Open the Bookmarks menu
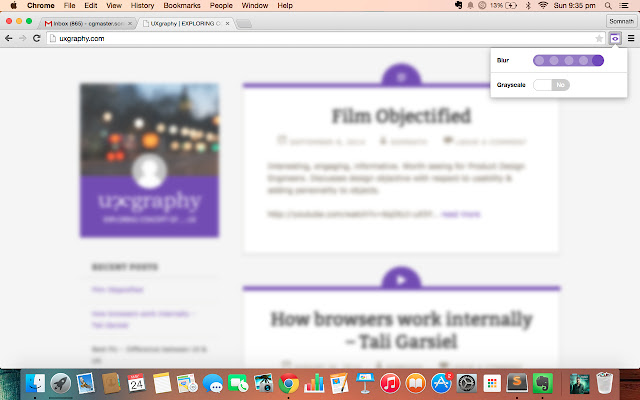 coord(182,6)
